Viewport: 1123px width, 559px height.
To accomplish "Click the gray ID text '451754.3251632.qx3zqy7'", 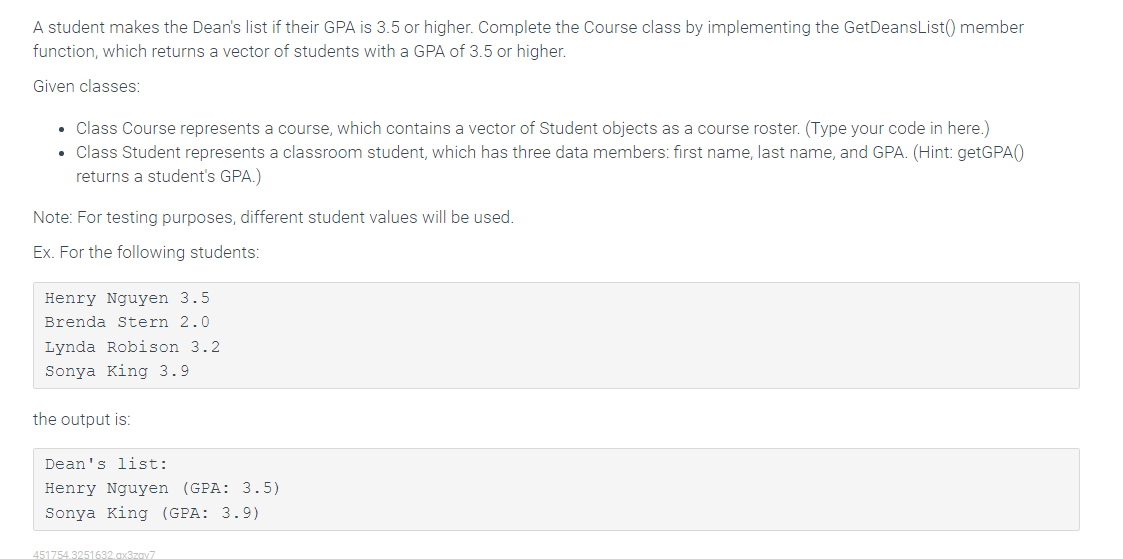I will click(x=94, y=554).
